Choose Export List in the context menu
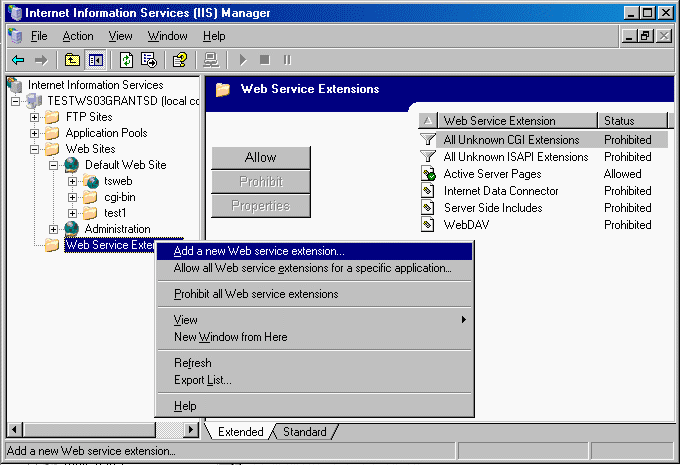 pos(314,380)
